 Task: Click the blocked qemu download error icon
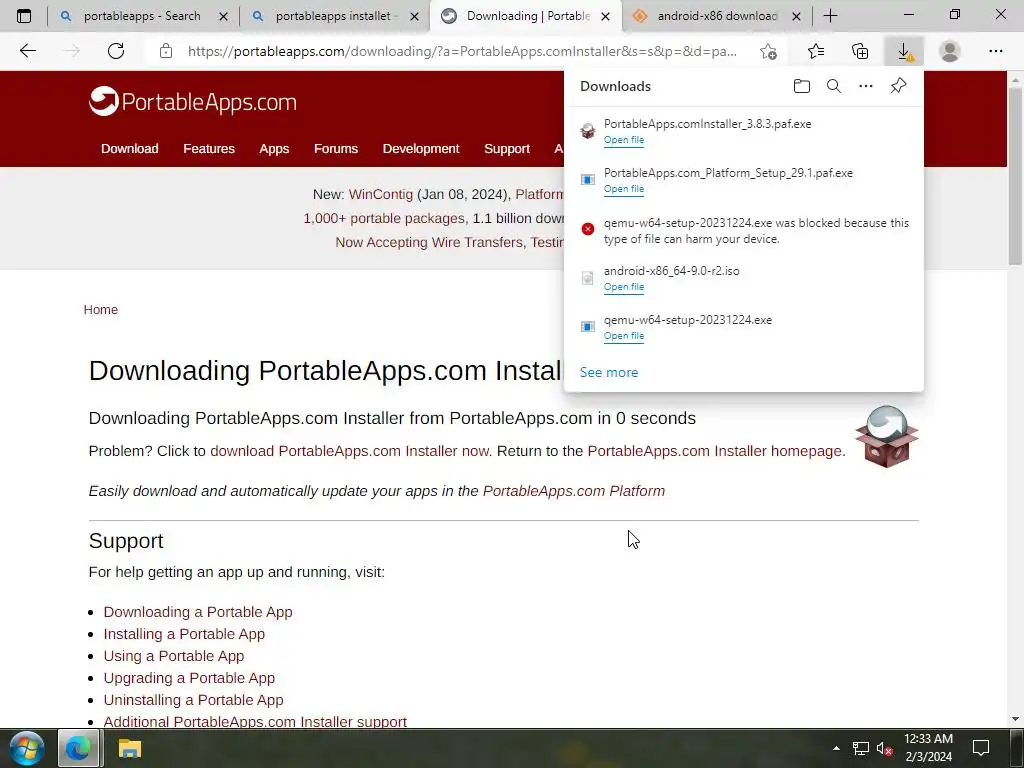[x=588, y=229]
